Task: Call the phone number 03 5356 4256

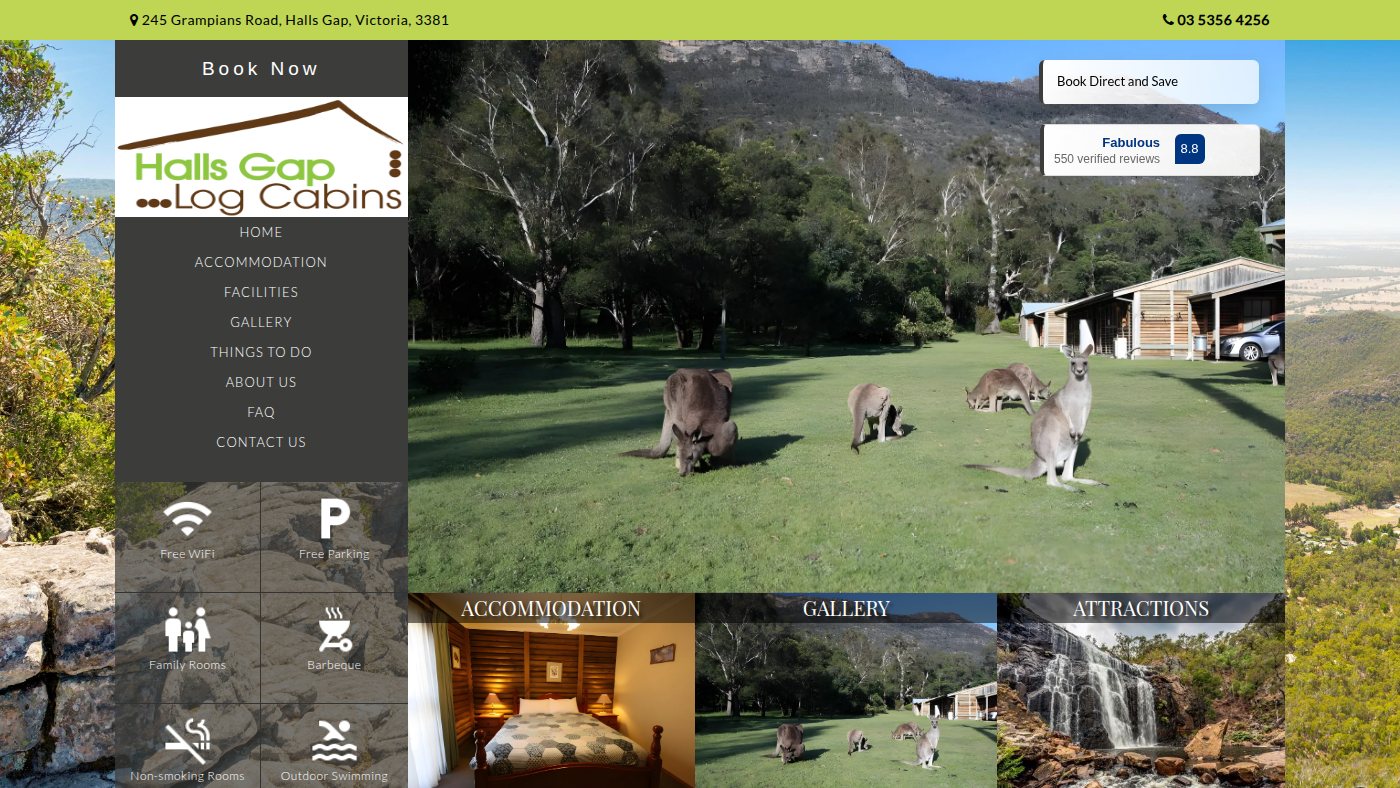Action: (x=1223, y=20)
